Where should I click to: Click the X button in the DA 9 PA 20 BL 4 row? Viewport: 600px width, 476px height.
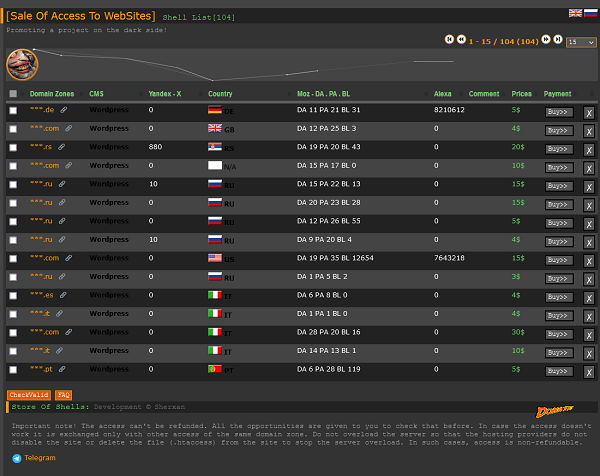click(x=589, y=243)
